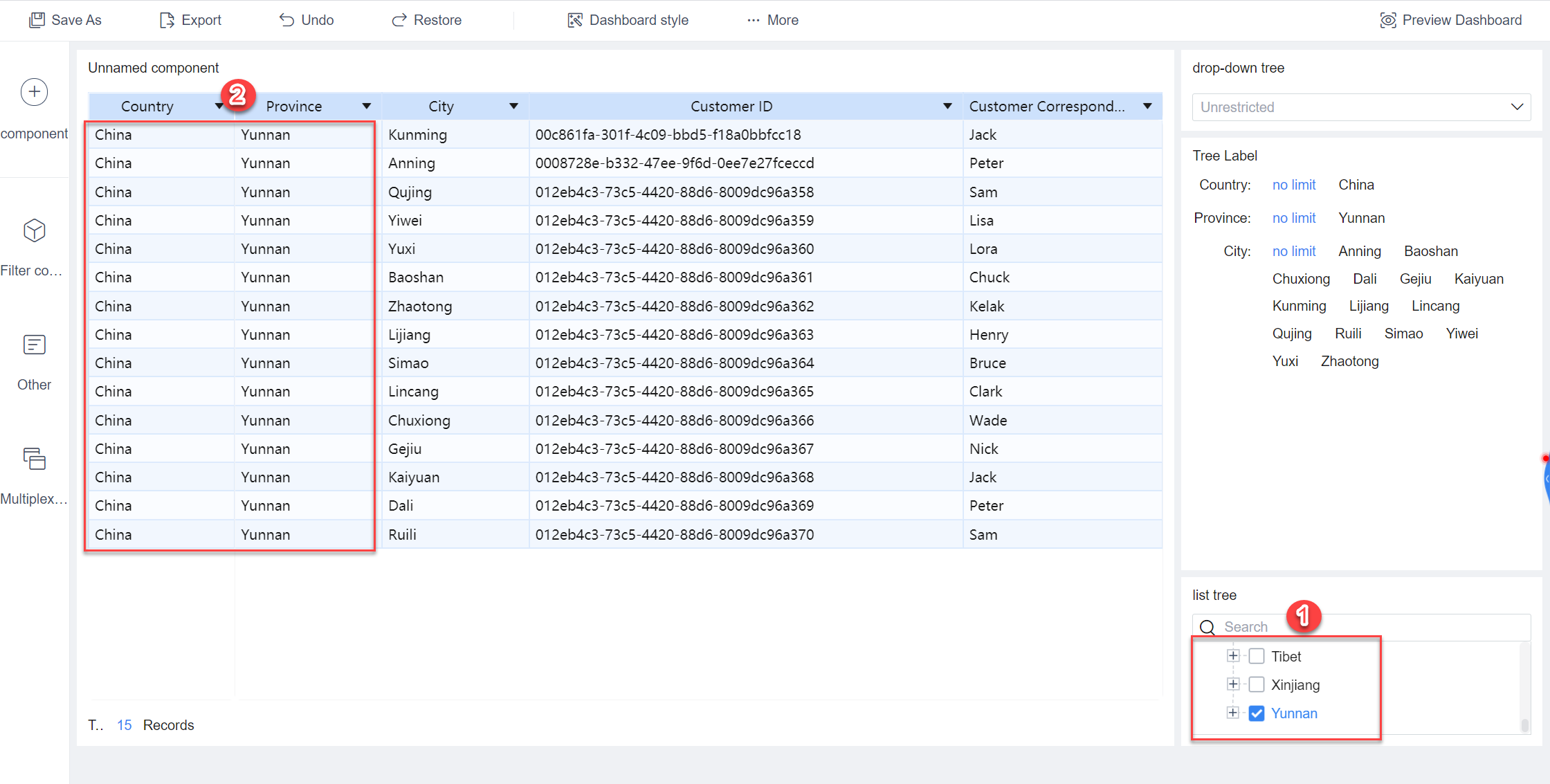The width and height of the screenshot is (1550, 784).
Task: Click the Undo arrow icon
Action: (286, 20)
